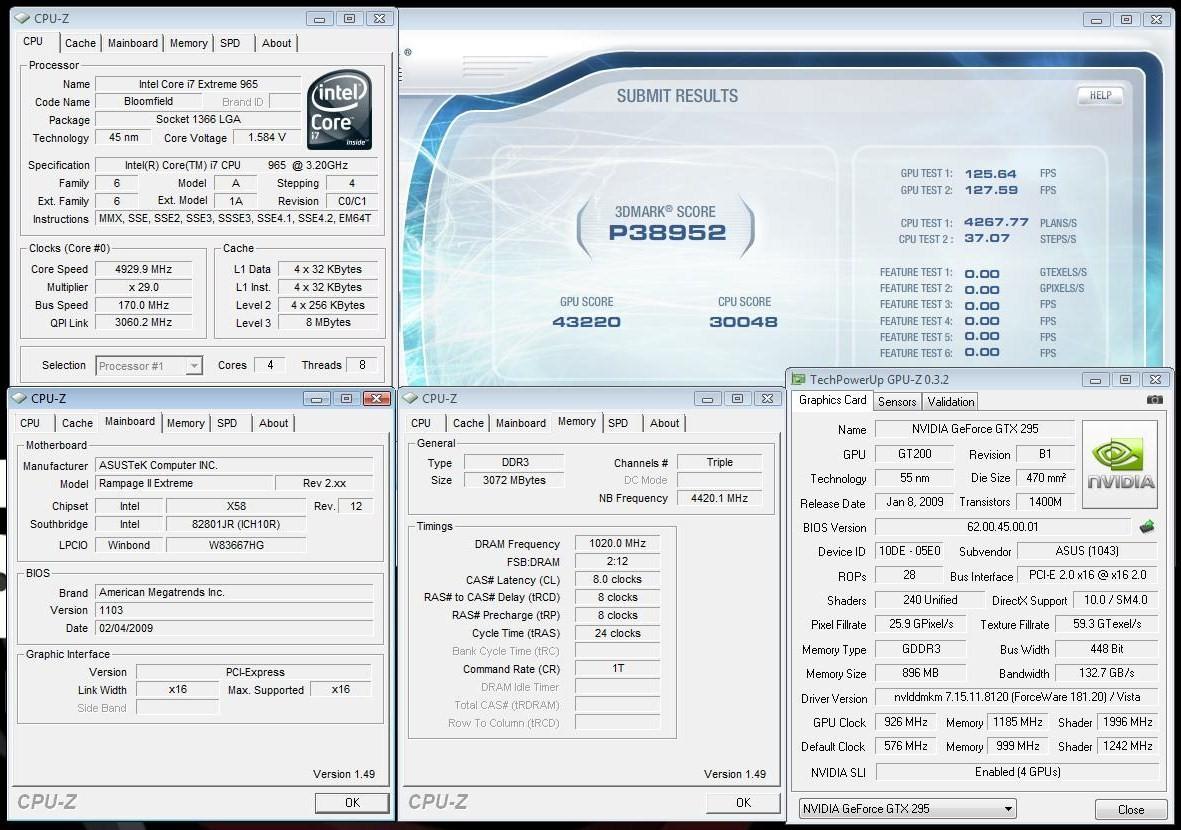The width and height of the screenshot is (1181, 830).
Task: Click the motherboard model Rampage II Extreme
Action: [184, 483]
